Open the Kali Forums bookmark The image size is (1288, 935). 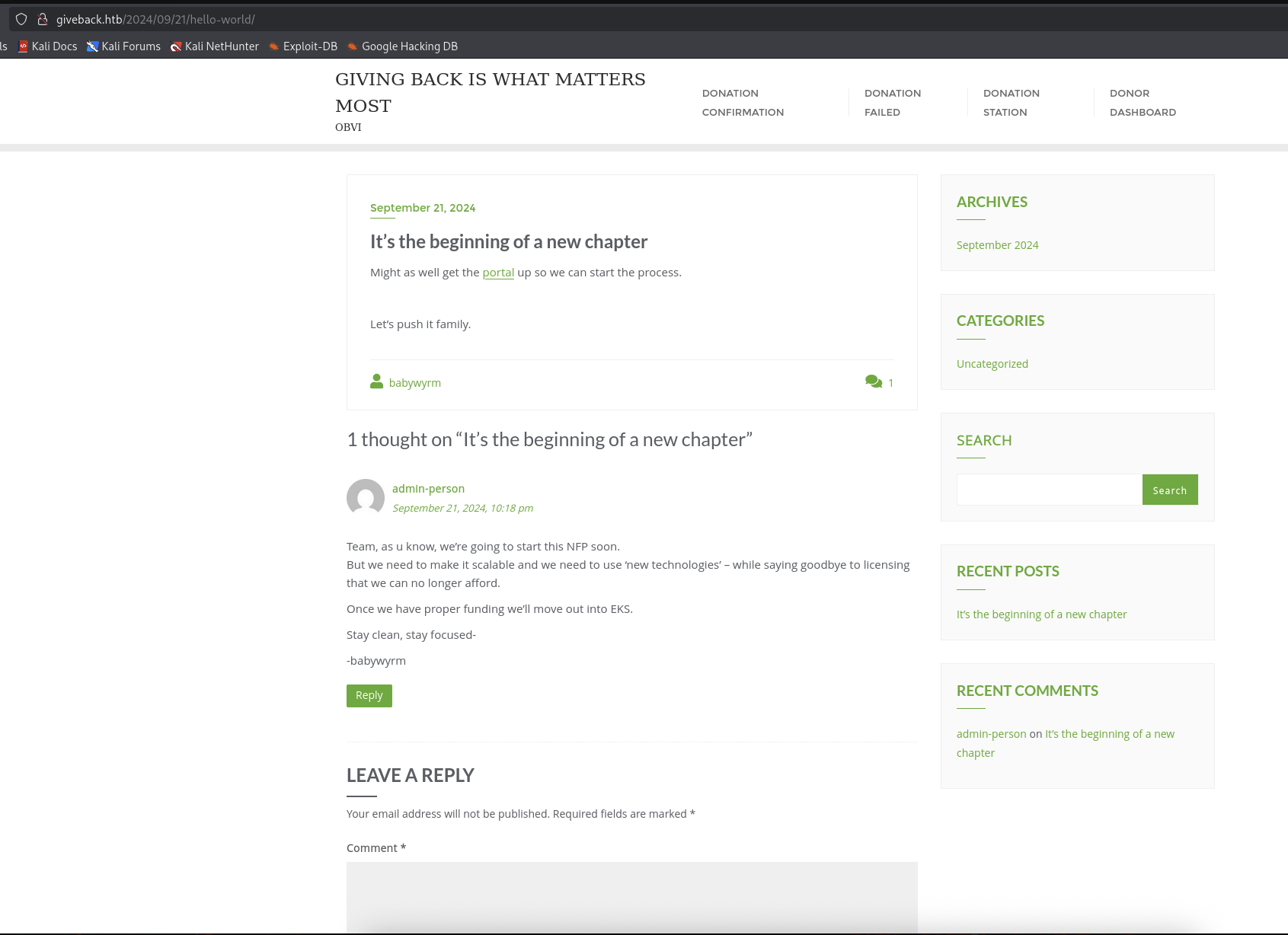pos(123,46)
